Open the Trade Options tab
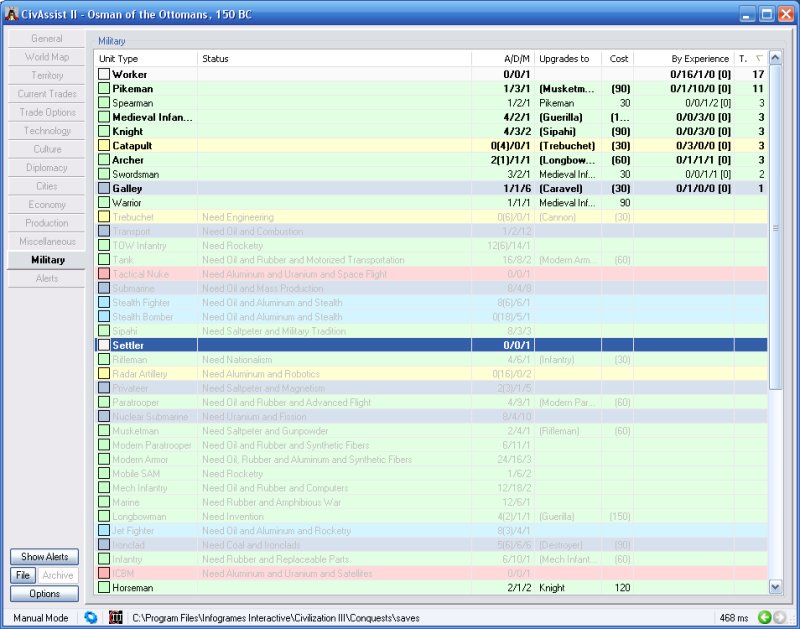The height and width of the screenshot is (629, 800). click(x=46, y=112)
